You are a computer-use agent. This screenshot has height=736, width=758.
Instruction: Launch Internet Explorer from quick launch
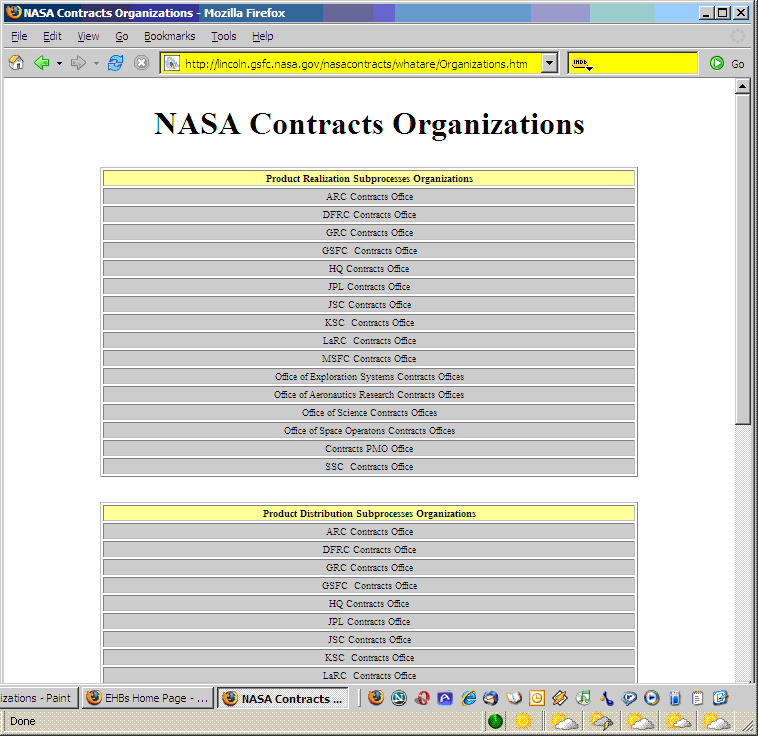point(468,698)
